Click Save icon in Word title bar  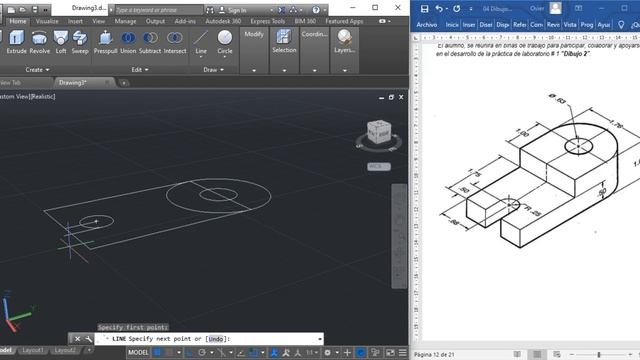(x=424, y=9)
